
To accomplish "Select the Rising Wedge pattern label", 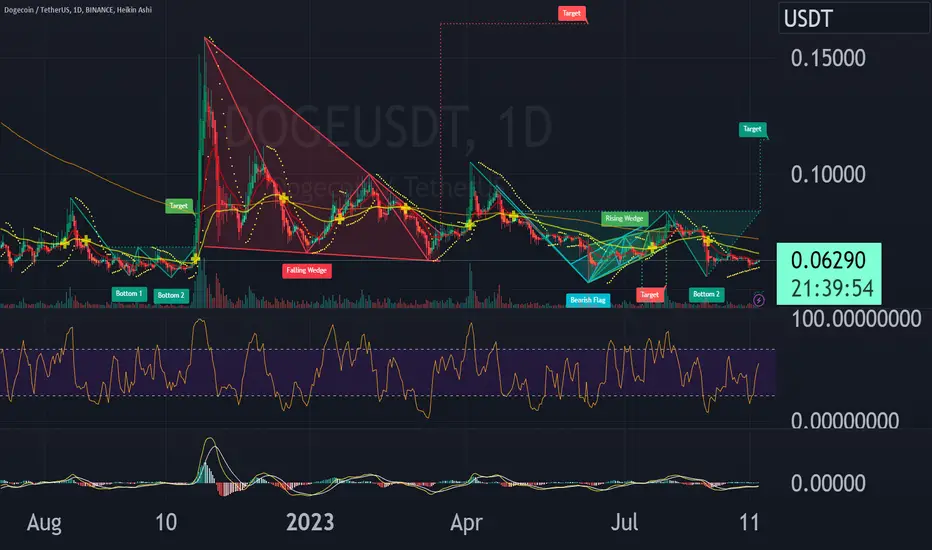I will pos(624,219).
